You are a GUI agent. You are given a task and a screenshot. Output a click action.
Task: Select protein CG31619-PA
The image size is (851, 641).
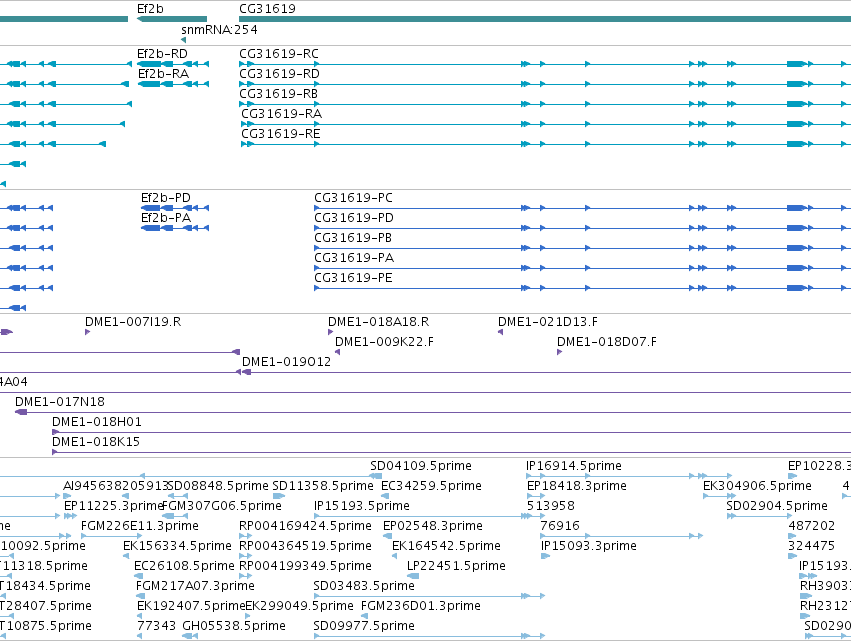(x=354, y=258)
